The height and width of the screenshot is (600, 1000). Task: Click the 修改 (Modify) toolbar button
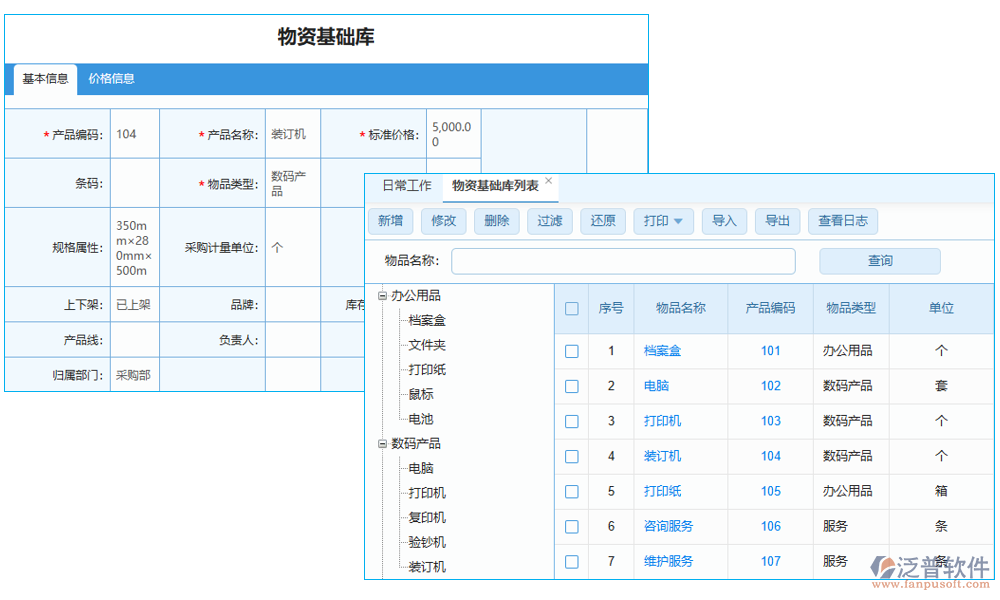444,221
